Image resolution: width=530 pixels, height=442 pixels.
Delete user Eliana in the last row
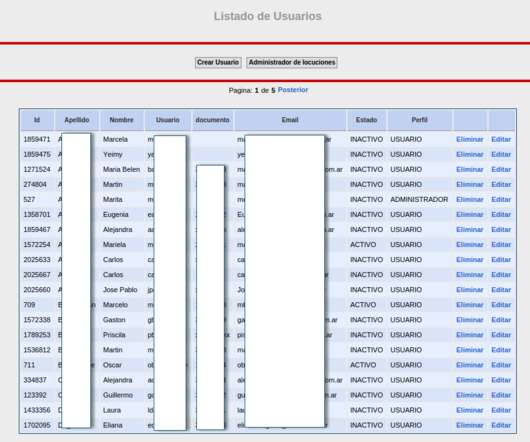click(469, 425)
